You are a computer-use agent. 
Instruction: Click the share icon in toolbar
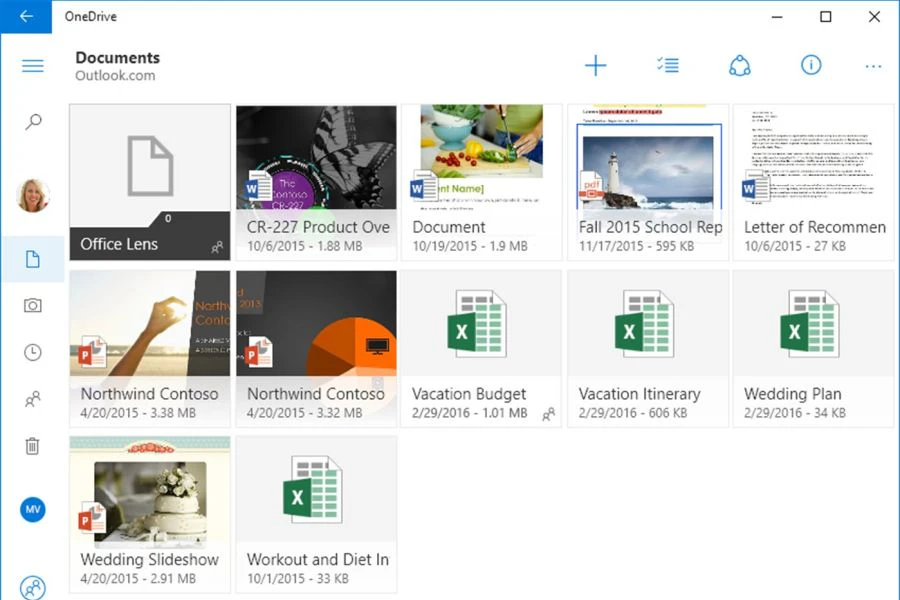click(739, 66)
